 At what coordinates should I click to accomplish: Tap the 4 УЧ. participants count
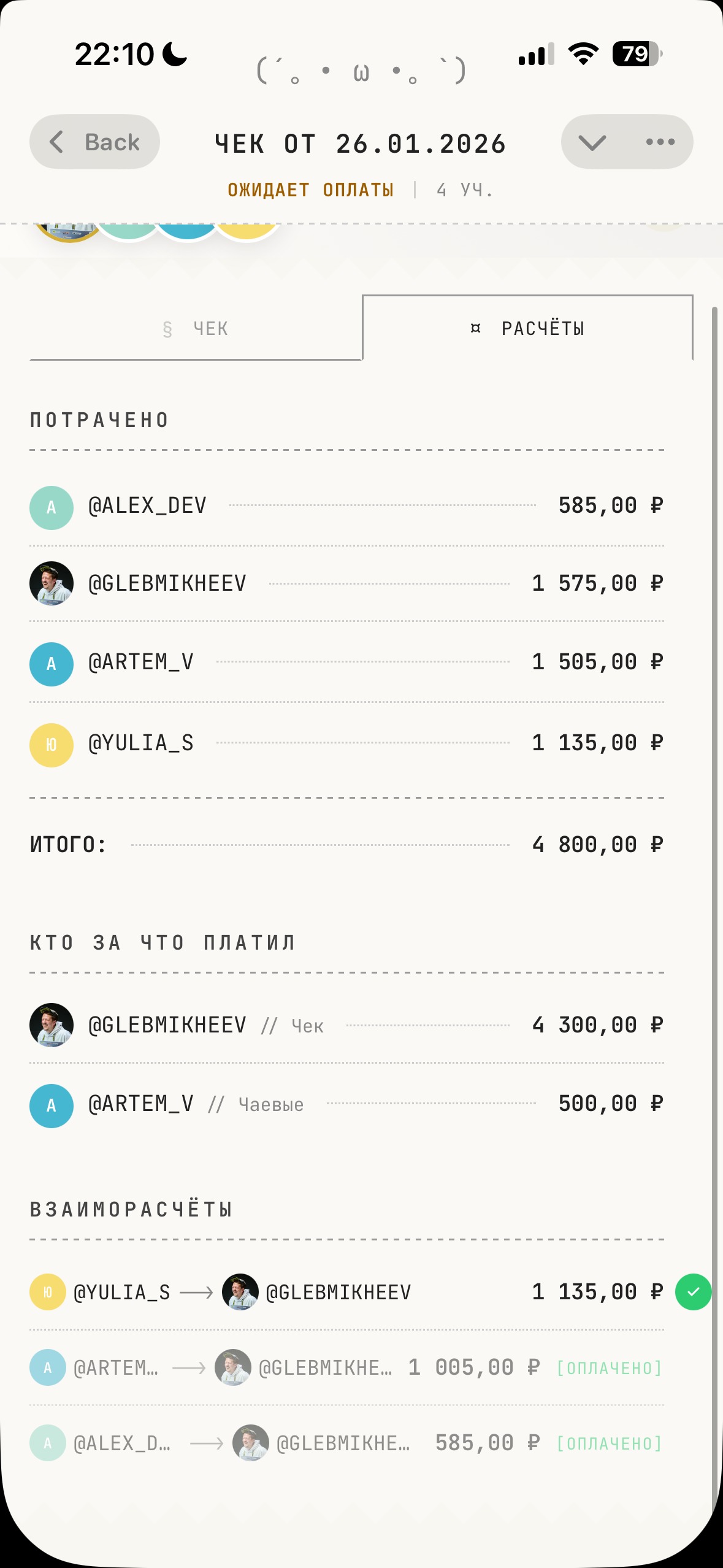click(465, 190)
